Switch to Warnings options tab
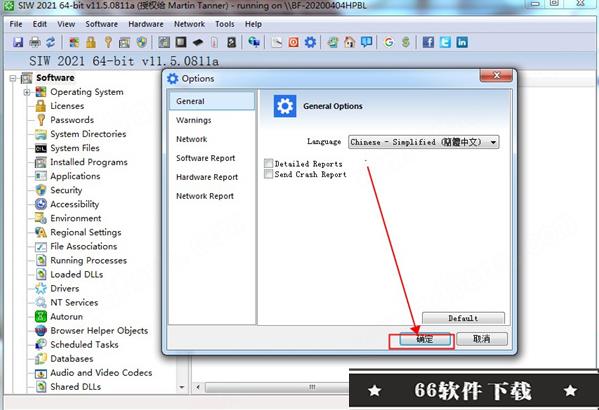The image size is (599, 410). (194, 120)
